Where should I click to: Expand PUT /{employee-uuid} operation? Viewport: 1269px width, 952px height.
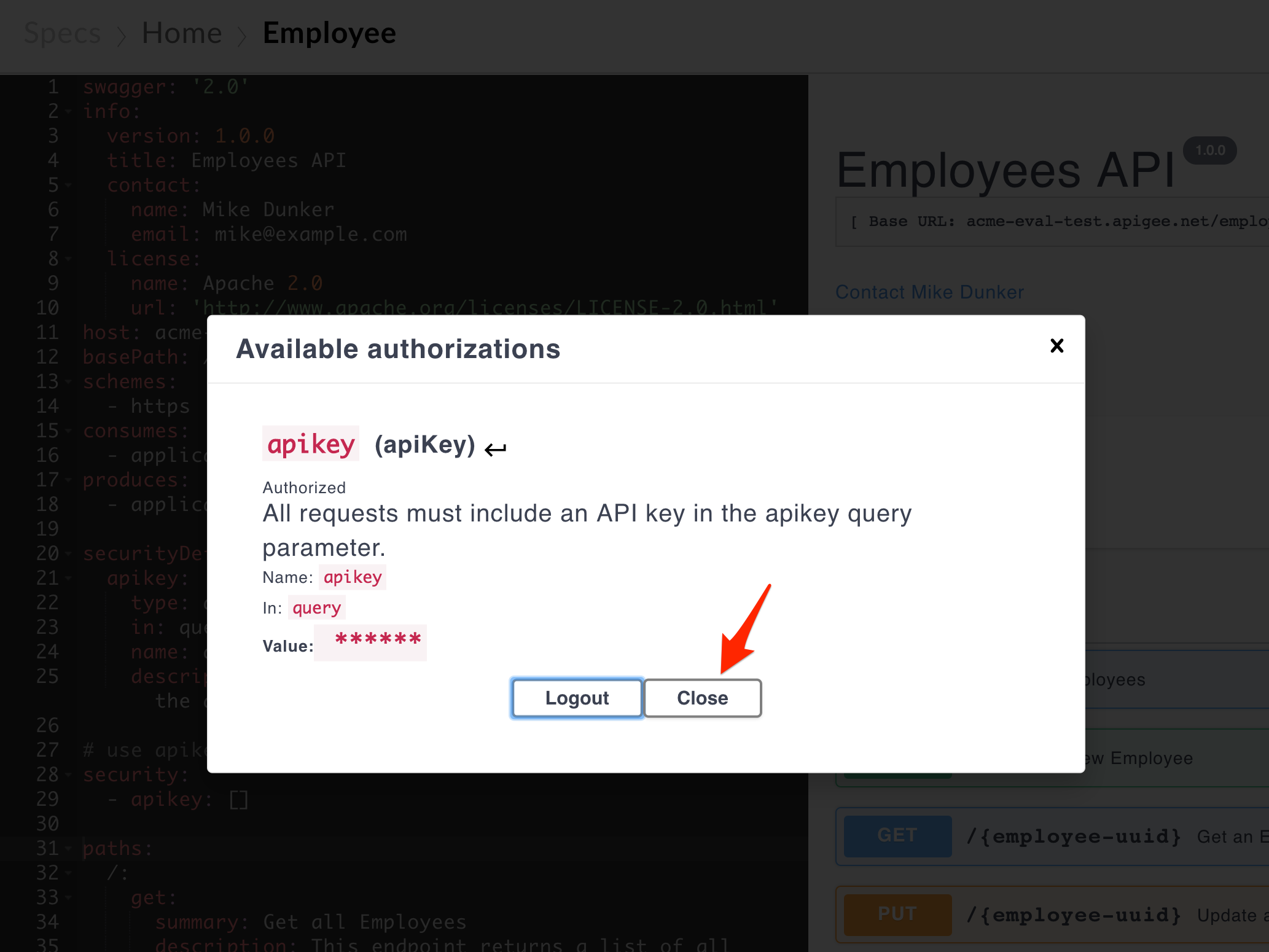click(x=1052, y=915)
